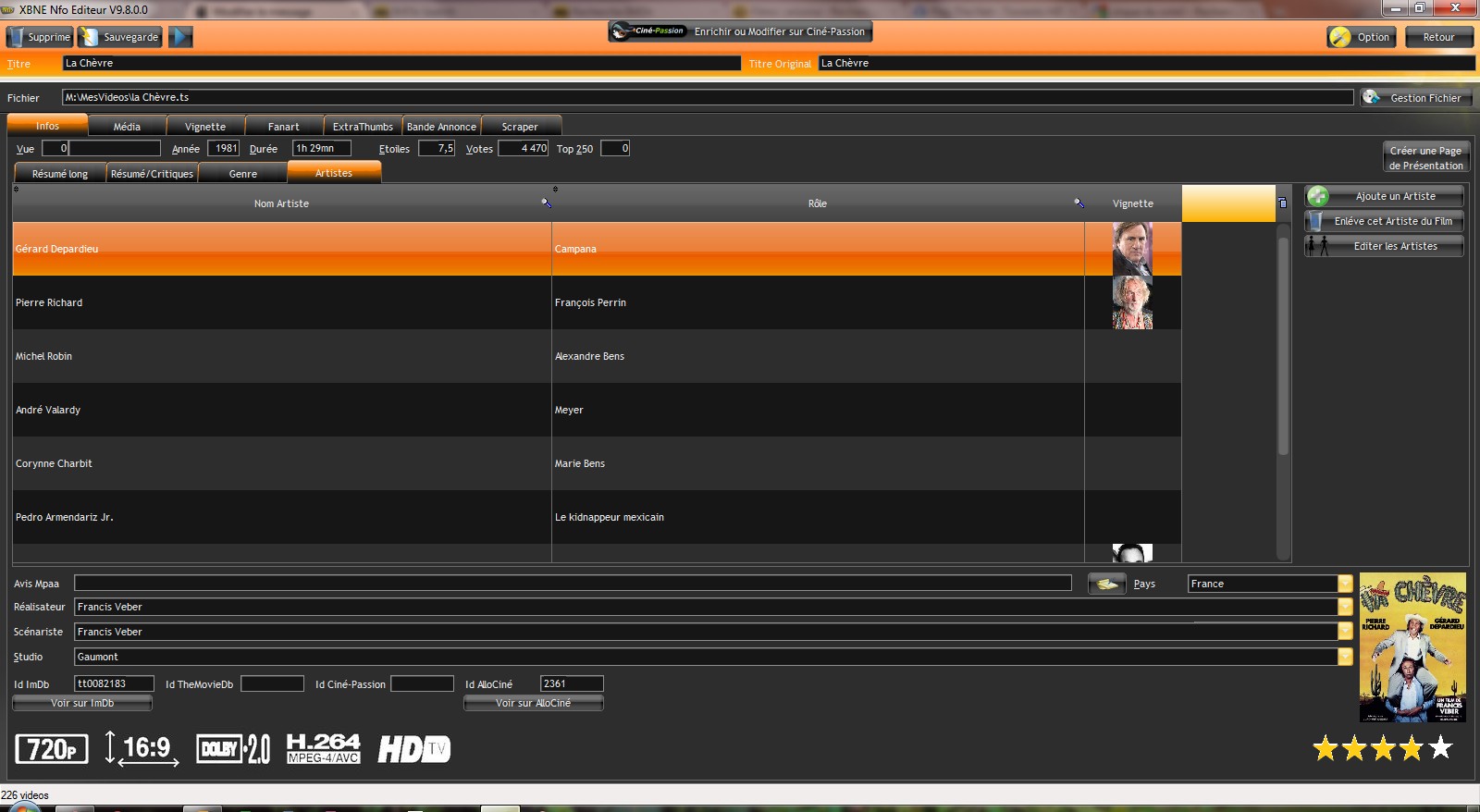Select the André Valardy artist row
The width and height of the screenshot is (1480, 812).
tap(597, 410)
